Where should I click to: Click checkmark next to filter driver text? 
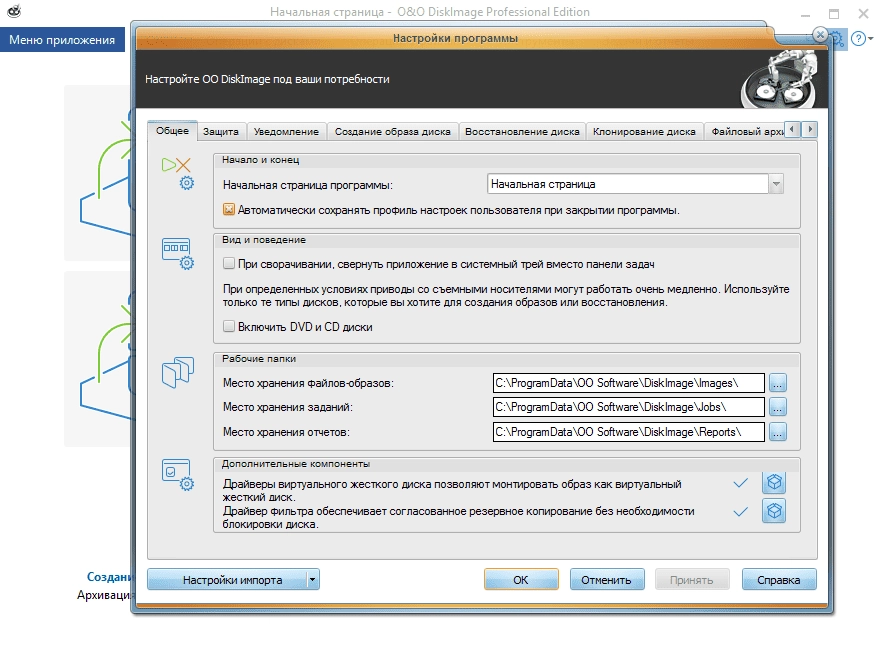[x=741, y=512]
